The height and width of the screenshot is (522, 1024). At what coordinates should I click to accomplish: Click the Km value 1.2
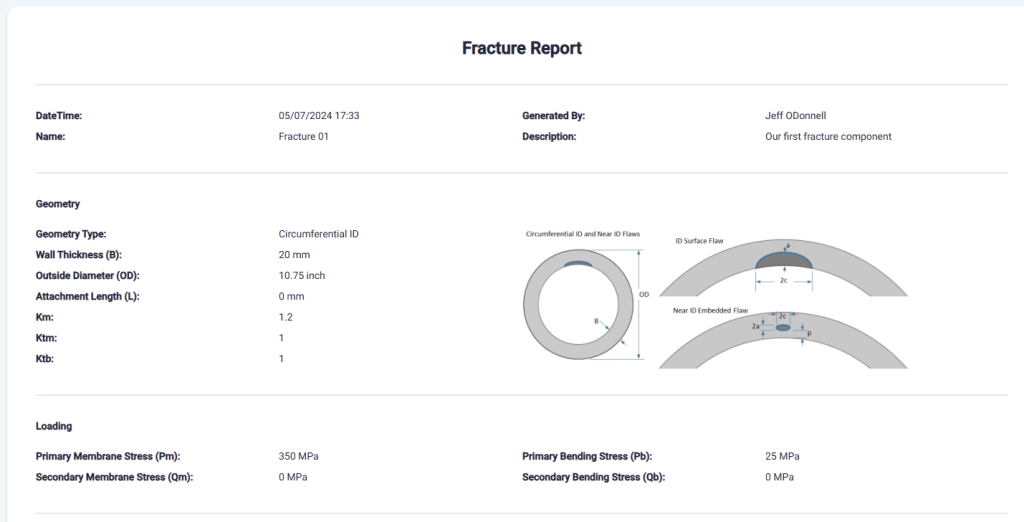(x=285, y=317)
